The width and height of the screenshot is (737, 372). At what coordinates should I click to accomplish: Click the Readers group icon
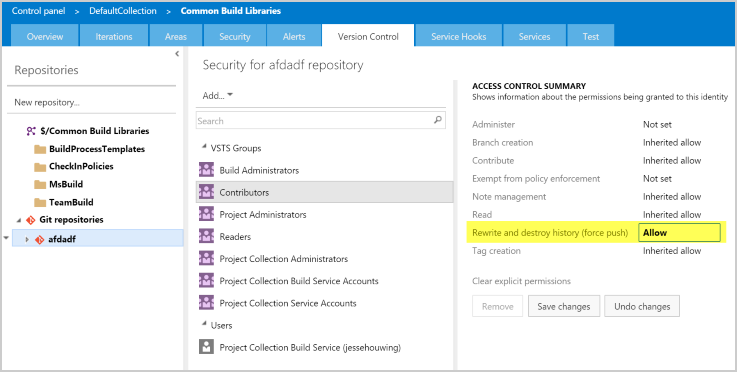coord(206,236)
